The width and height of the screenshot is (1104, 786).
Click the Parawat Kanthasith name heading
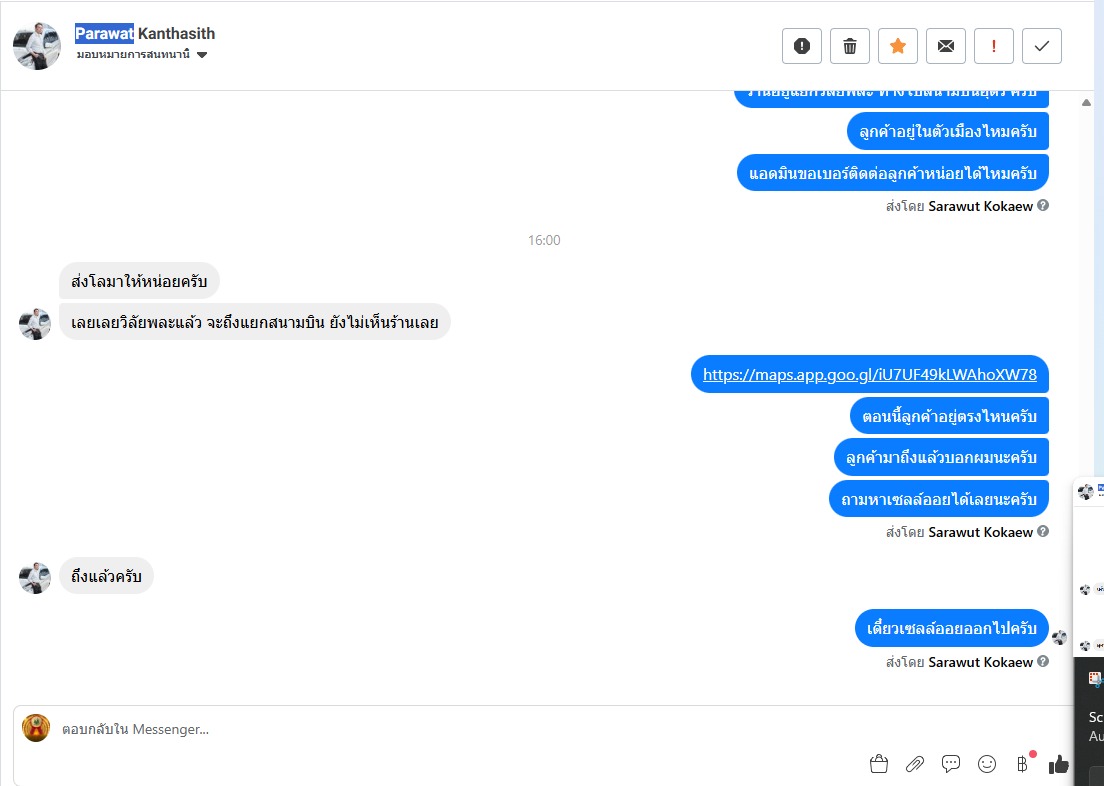[145, 33]
